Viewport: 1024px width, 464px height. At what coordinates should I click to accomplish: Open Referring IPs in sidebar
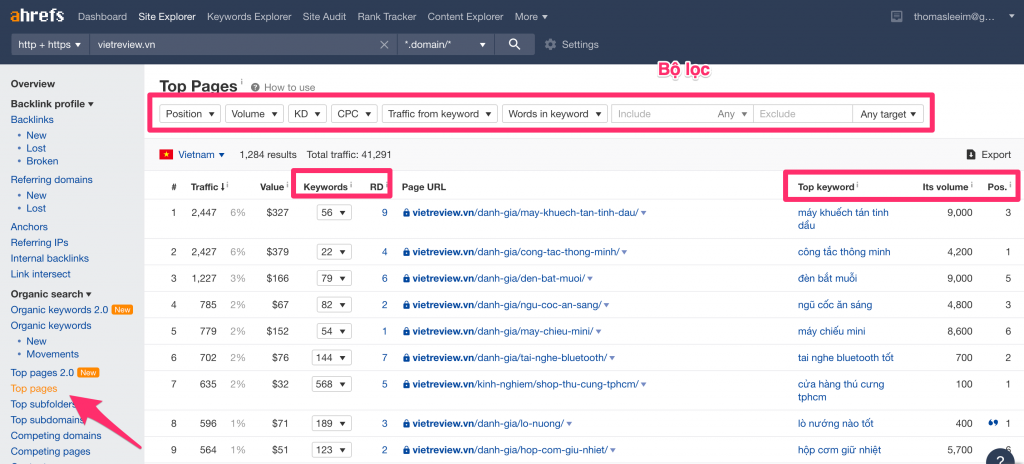[x=40, y=242]
